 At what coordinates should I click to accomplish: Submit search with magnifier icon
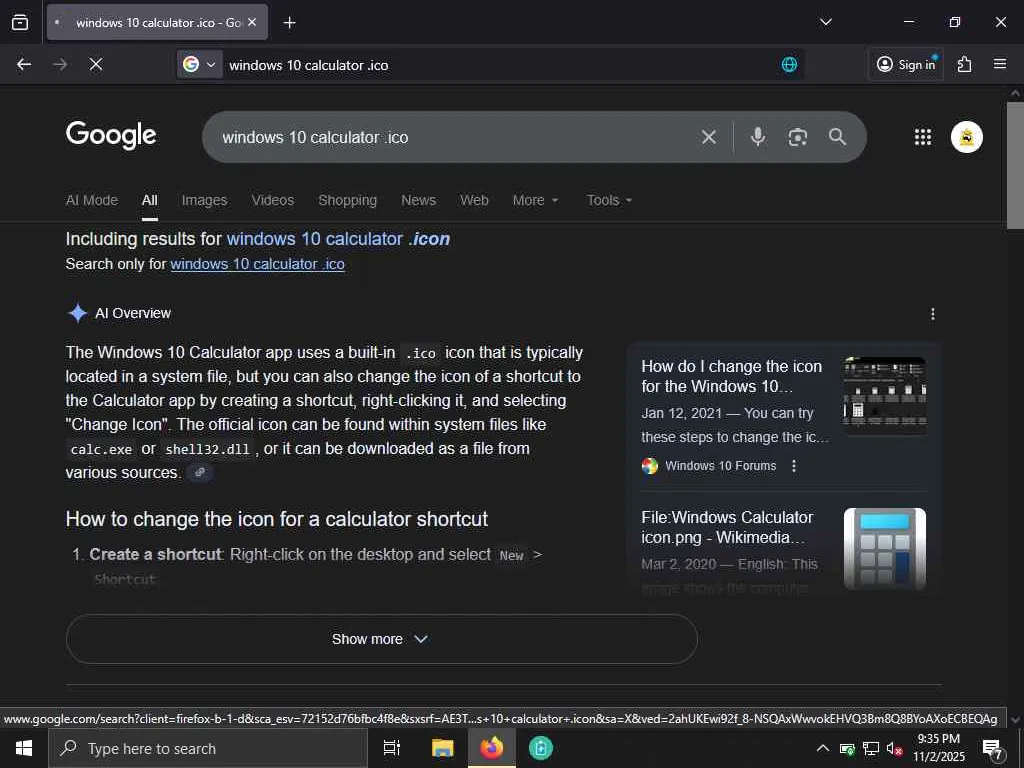point(837,136)
